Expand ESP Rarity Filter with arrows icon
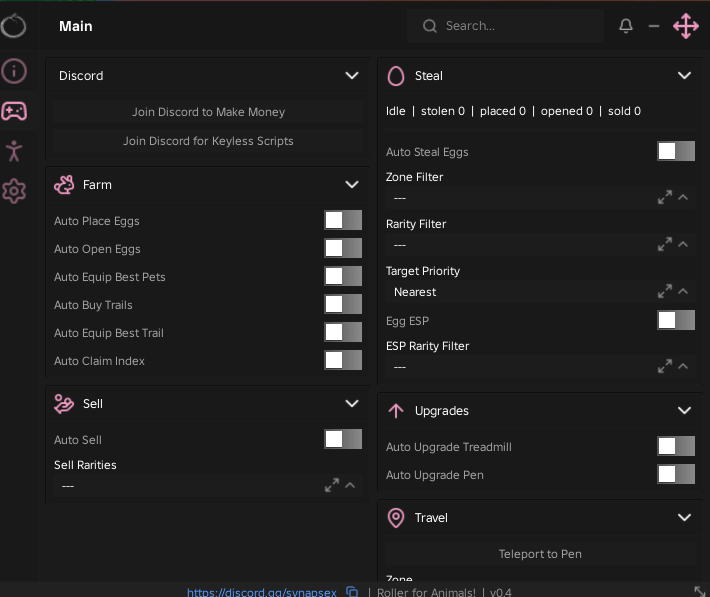Image resolution: width=710 pixels, height=597 pixels. pos(665,366)
